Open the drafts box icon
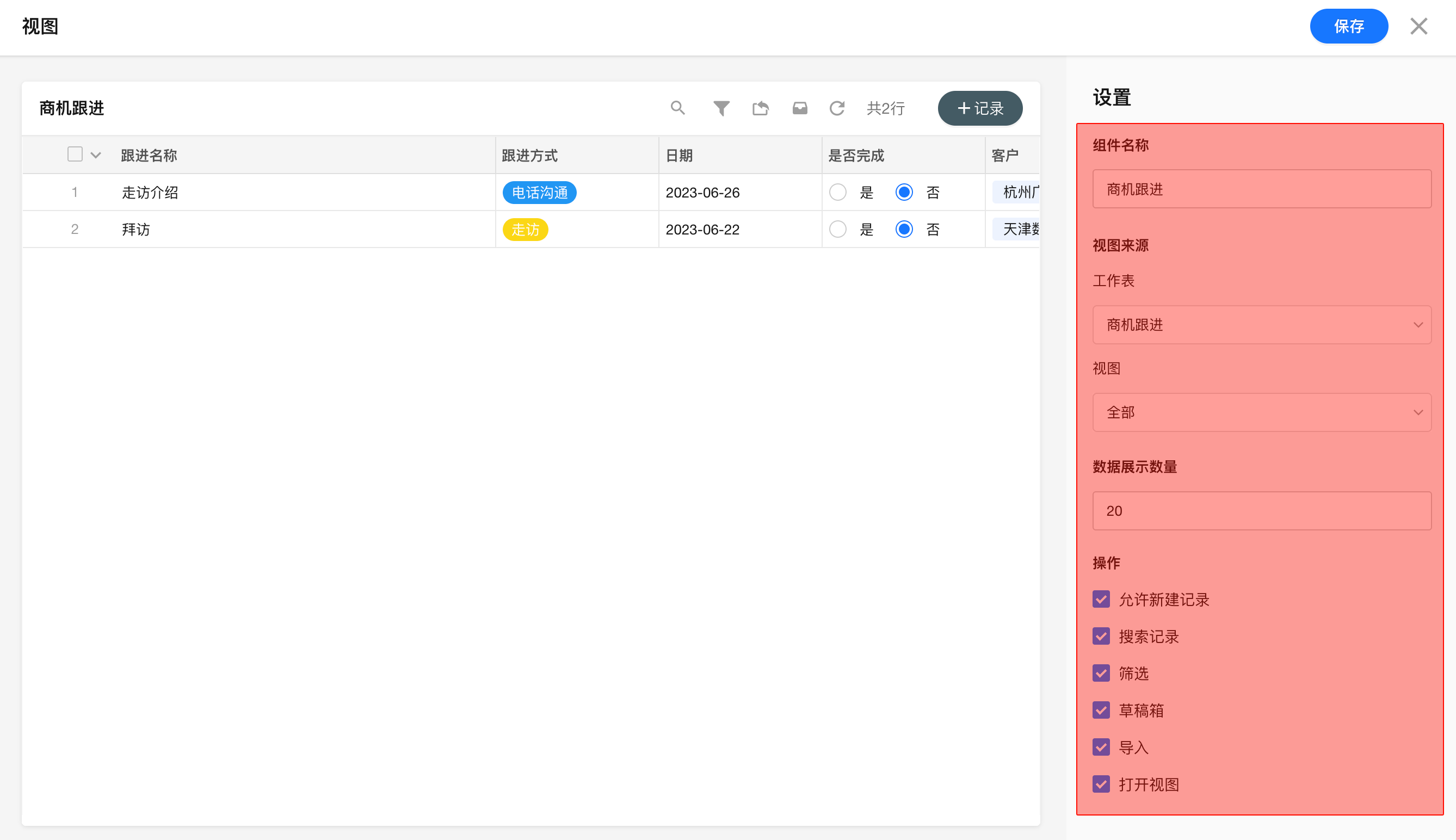Viewport: 1456px width, 840px height. coord(799,108)
